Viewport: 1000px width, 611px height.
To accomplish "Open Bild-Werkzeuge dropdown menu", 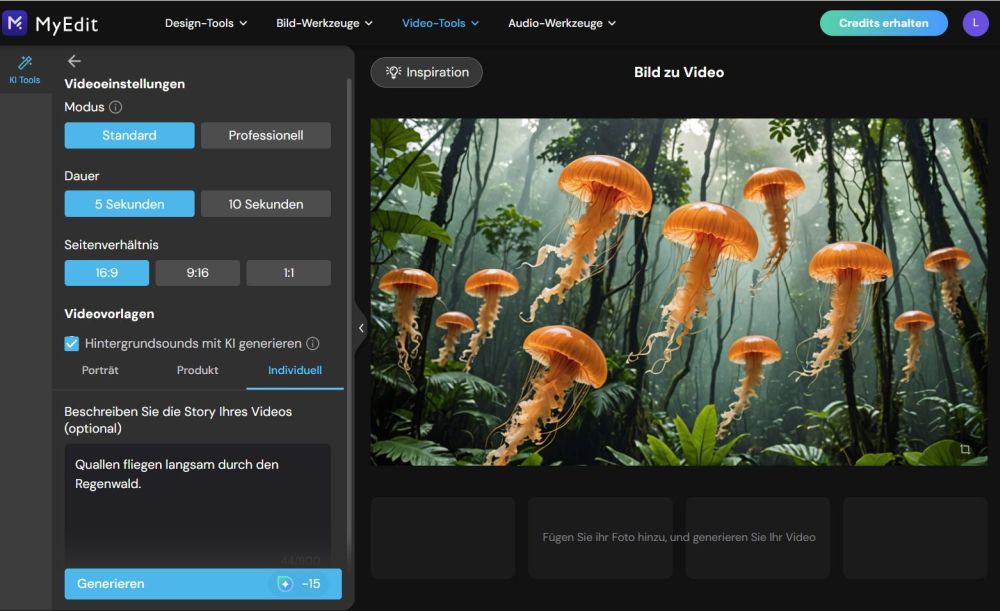I will tap(324, 23).
